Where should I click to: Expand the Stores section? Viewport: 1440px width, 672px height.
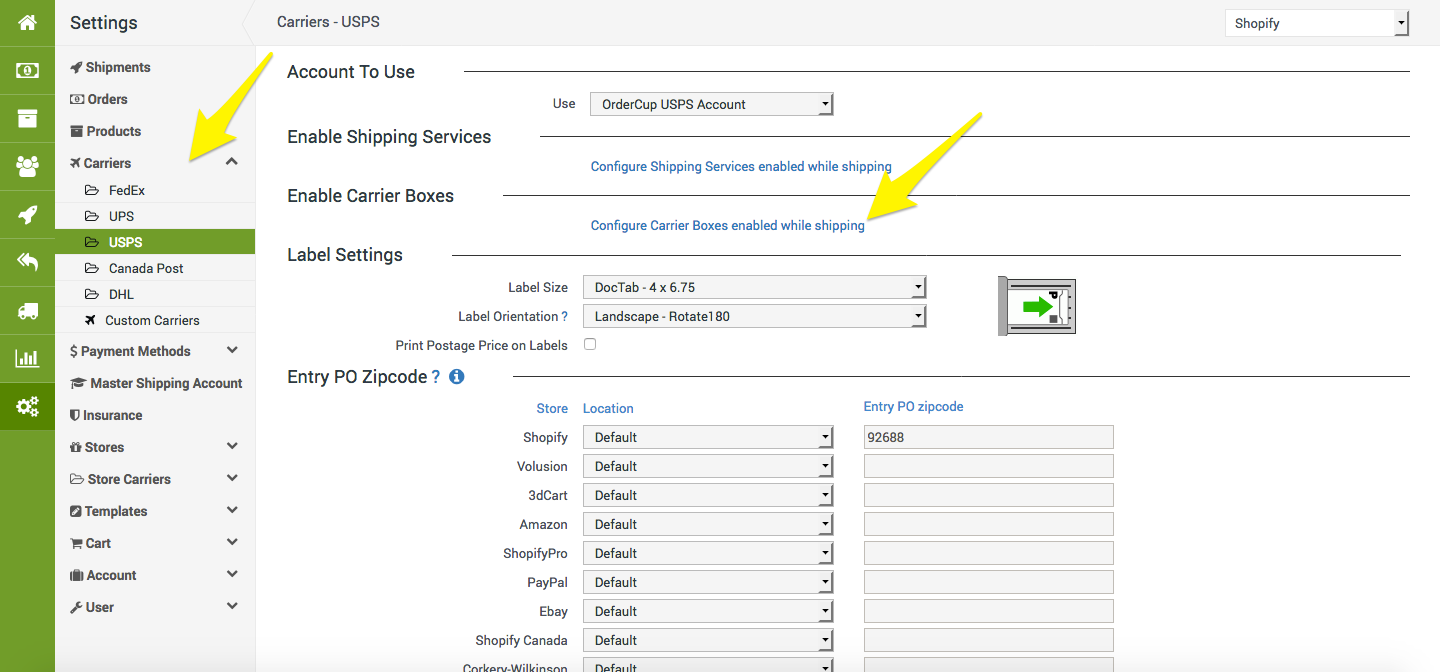232,446
